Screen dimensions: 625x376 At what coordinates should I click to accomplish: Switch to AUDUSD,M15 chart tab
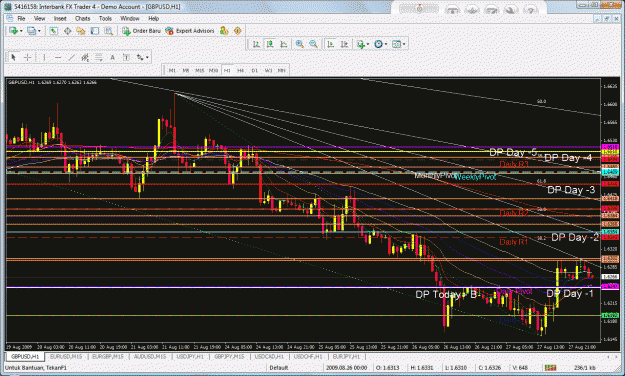tap(149, 356)
